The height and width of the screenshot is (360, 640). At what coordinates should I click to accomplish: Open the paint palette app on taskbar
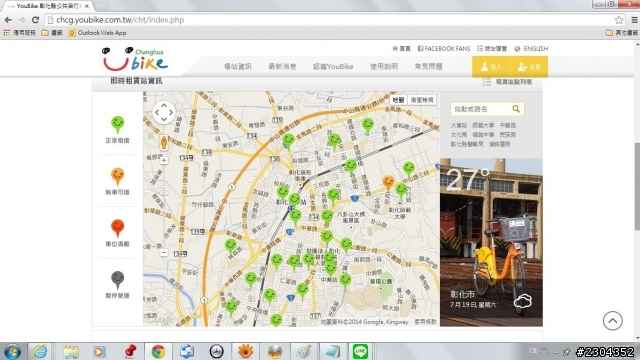click(303, 351)
